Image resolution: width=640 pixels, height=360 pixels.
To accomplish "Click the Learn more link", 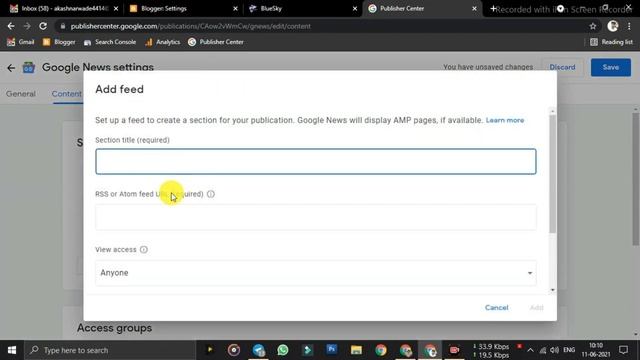I will (x=505, y=120).
